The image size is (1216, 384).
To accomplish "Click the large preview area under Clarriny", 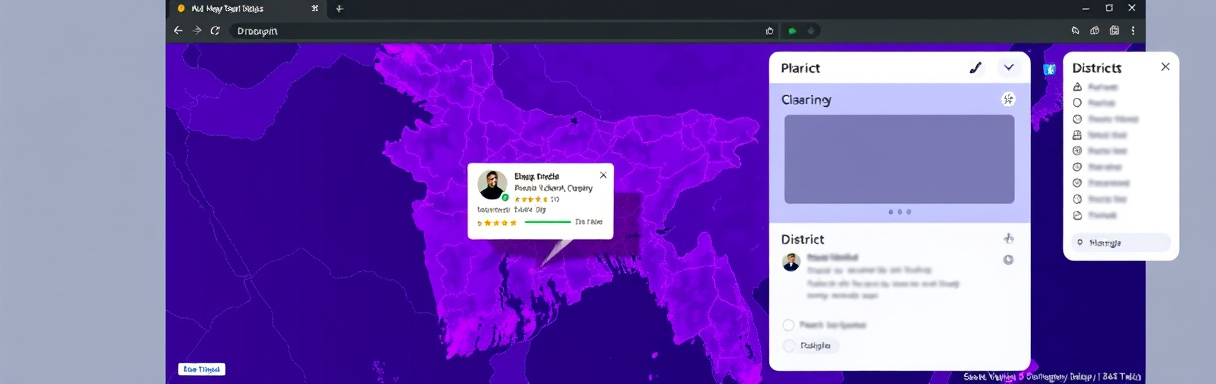I will pyautogui.click(x=899, y=159).
